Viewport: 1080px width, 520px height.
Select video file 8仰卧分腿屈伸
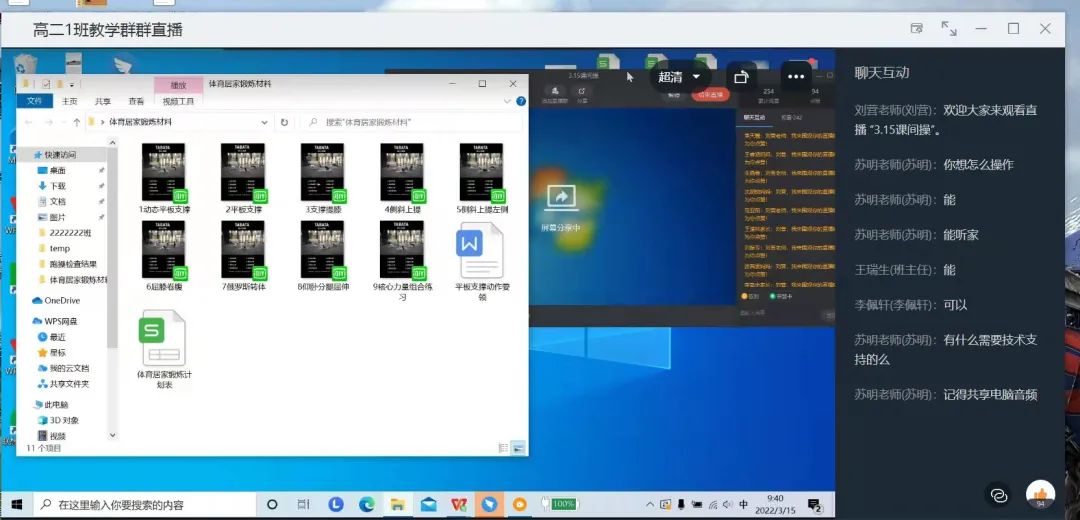click(x=322, y=256)
